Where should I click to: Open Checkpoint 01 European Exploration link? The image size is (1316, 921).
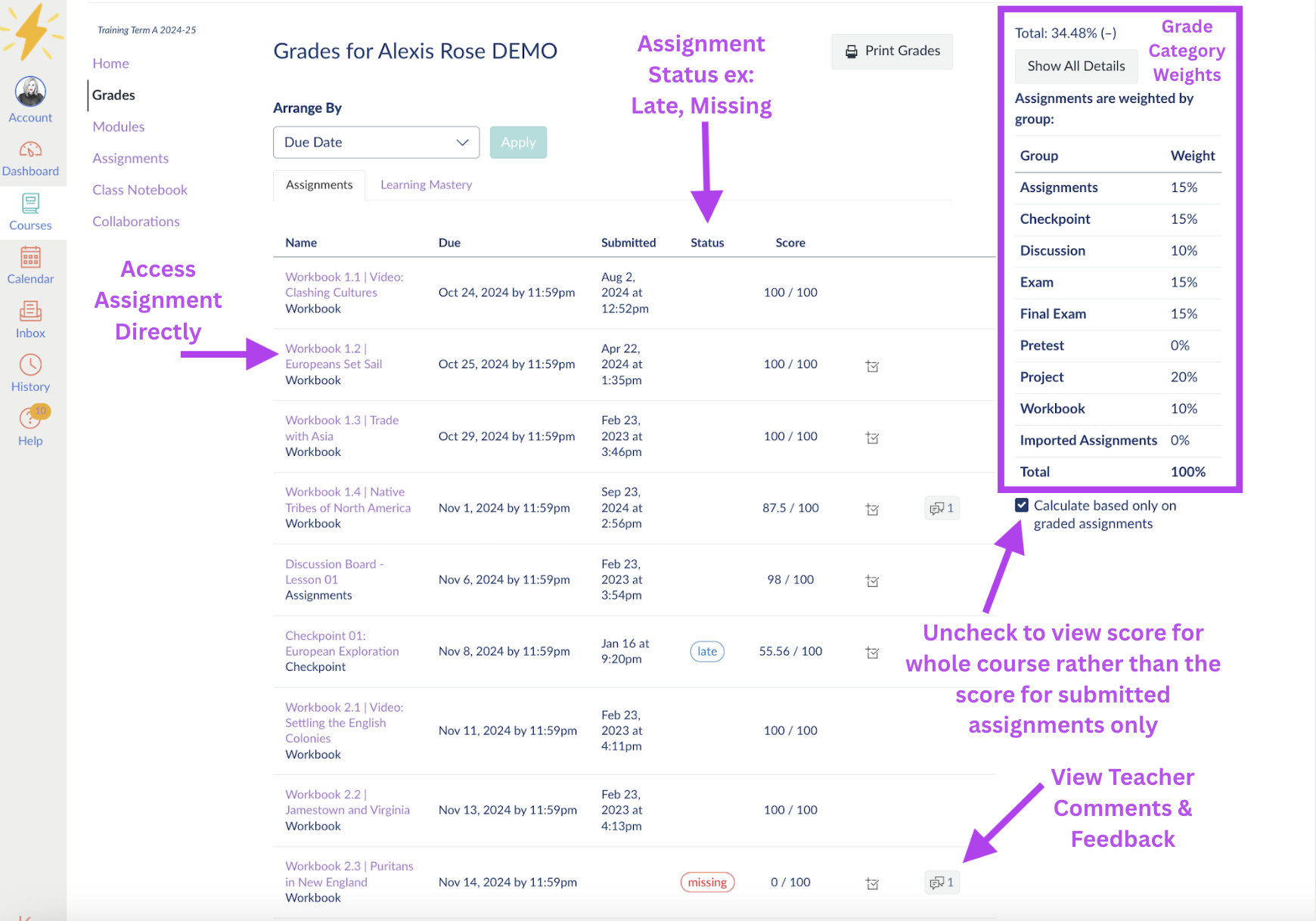click(x=342, y=643)
